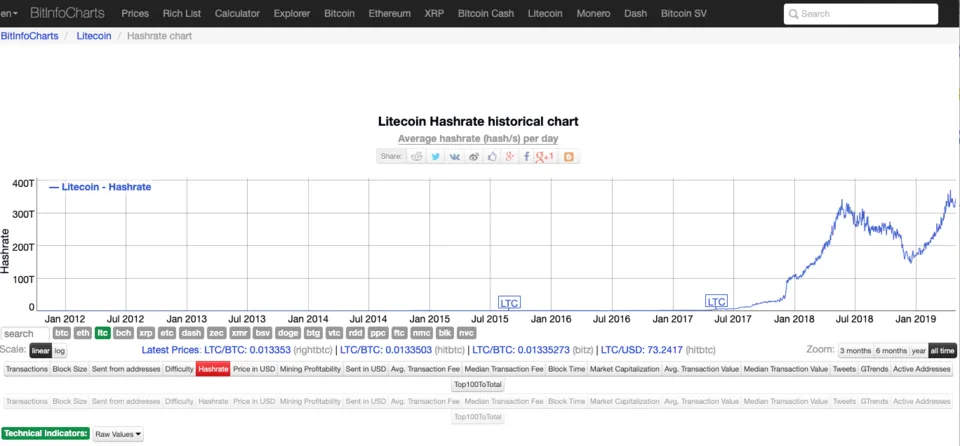Select the Difficulty metric tab in top row
The image size is (960, 446).
coord(179,369)
